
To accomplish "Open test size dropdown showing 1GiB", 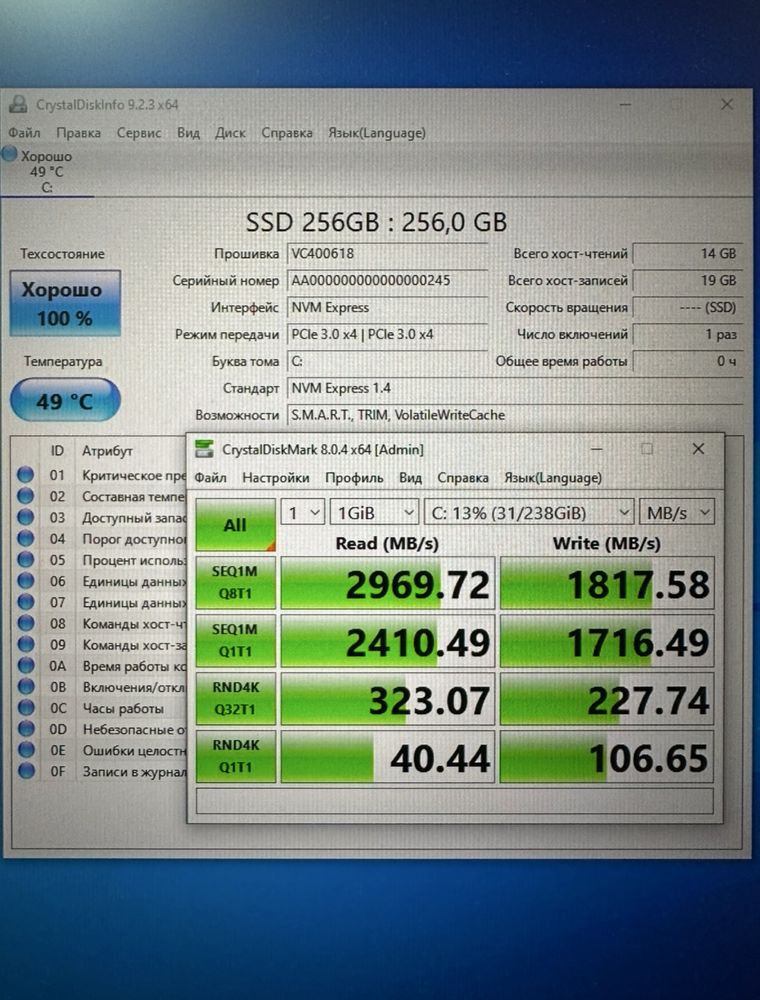I will [374, 513].
